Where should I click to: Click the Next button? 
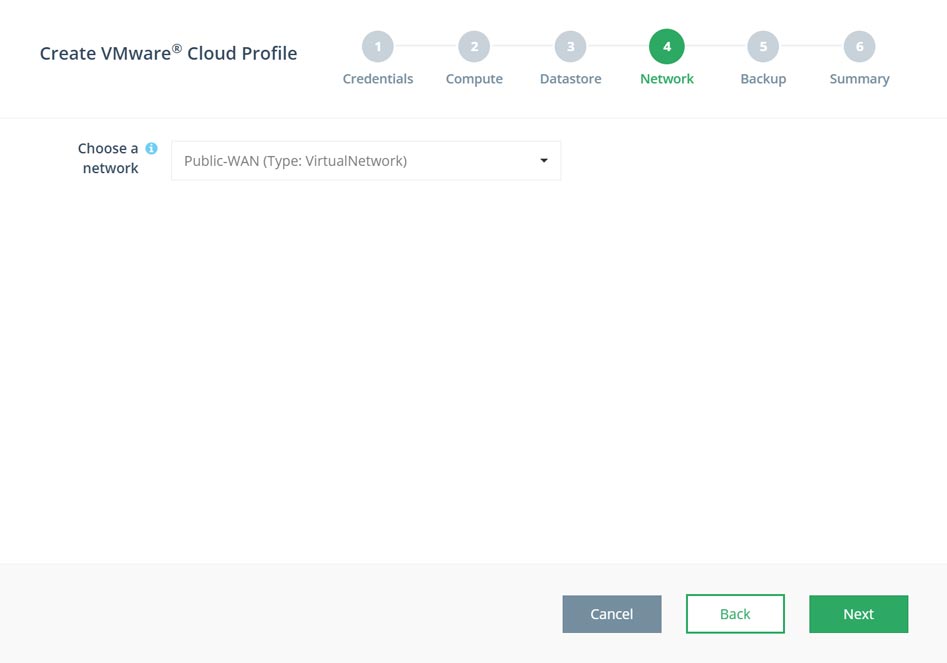point(858,614)
